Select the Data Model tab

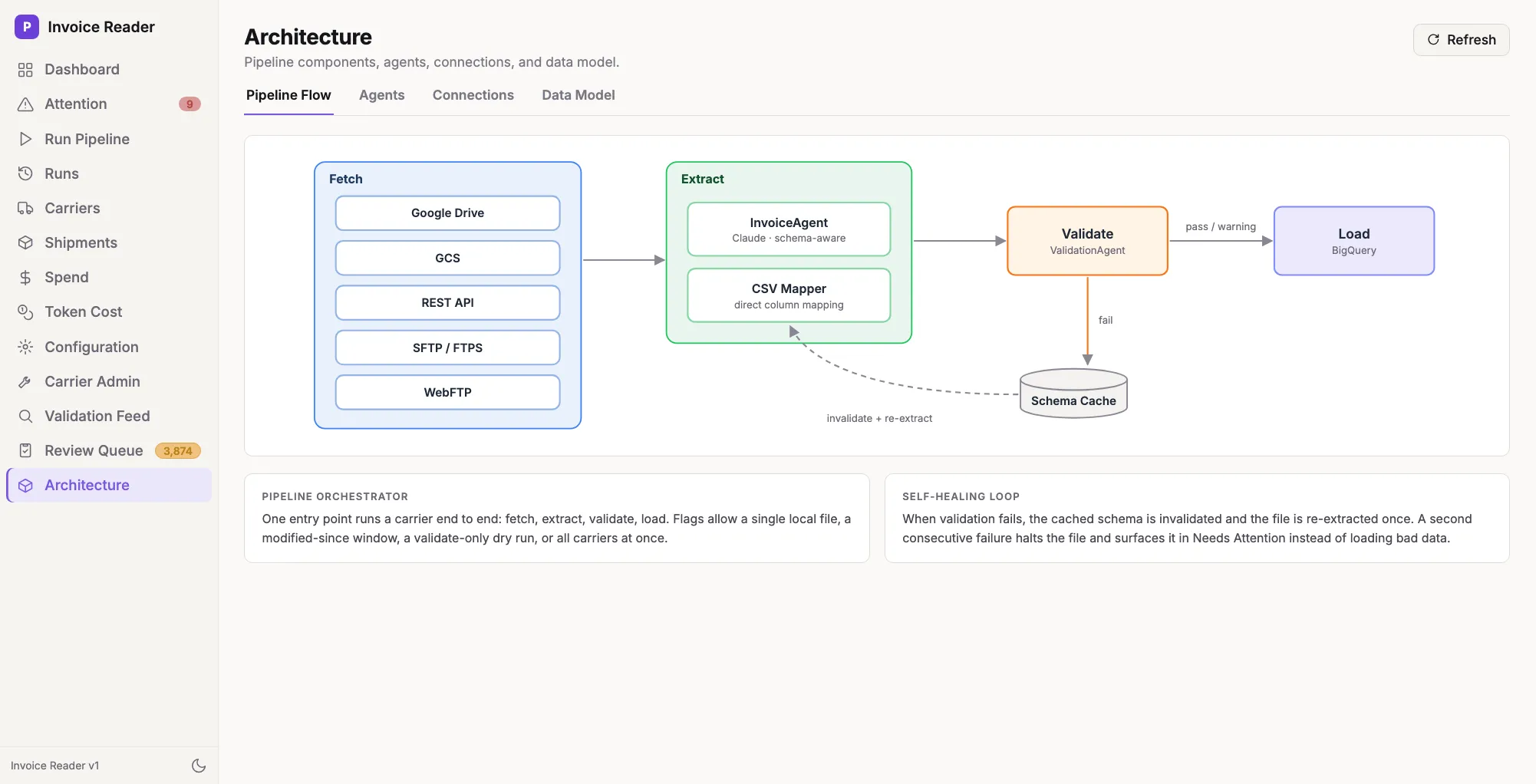[x=578, y=95]
